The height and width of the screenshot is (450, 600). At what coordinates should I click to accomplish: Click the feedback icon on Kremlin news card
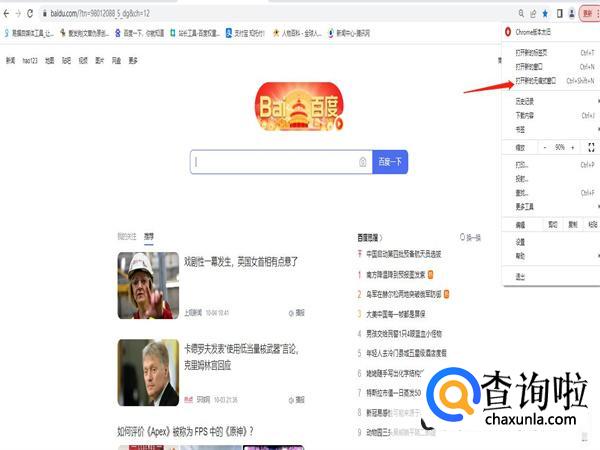pos(297,400)
